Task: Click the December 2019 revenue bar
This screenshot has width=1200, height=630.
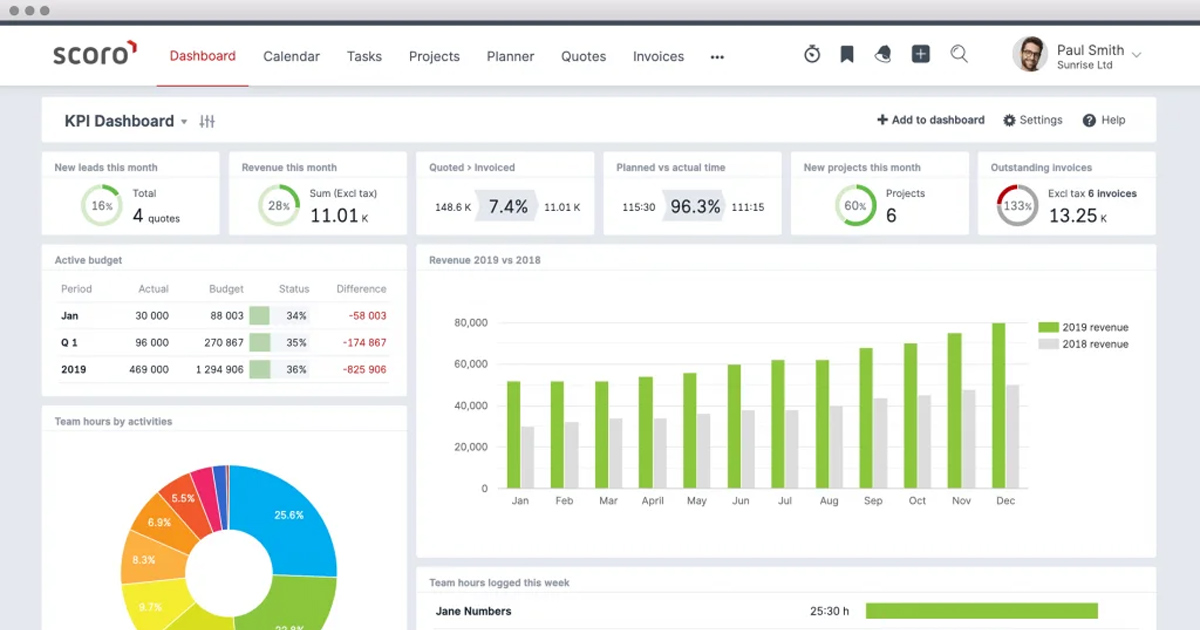Action: pyautogui.click(x=998, y=405)
